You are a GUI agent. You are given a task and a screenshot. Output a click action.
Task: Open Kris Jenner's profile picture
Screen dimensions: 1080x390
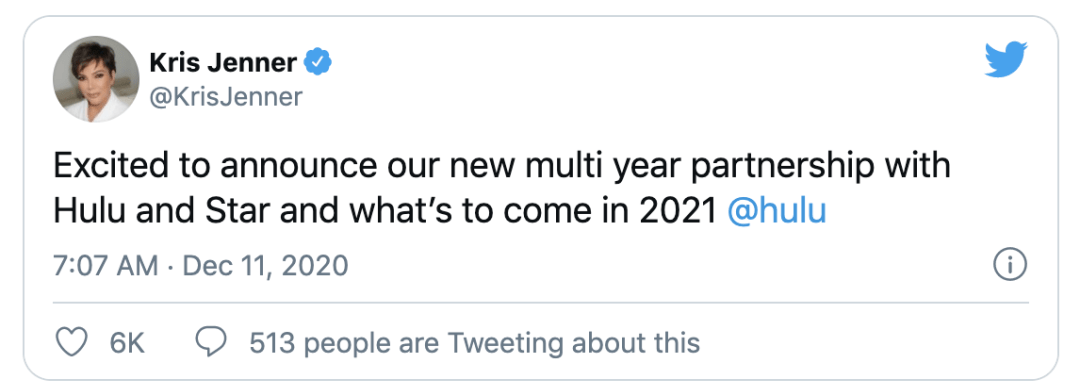pos(96,79)
